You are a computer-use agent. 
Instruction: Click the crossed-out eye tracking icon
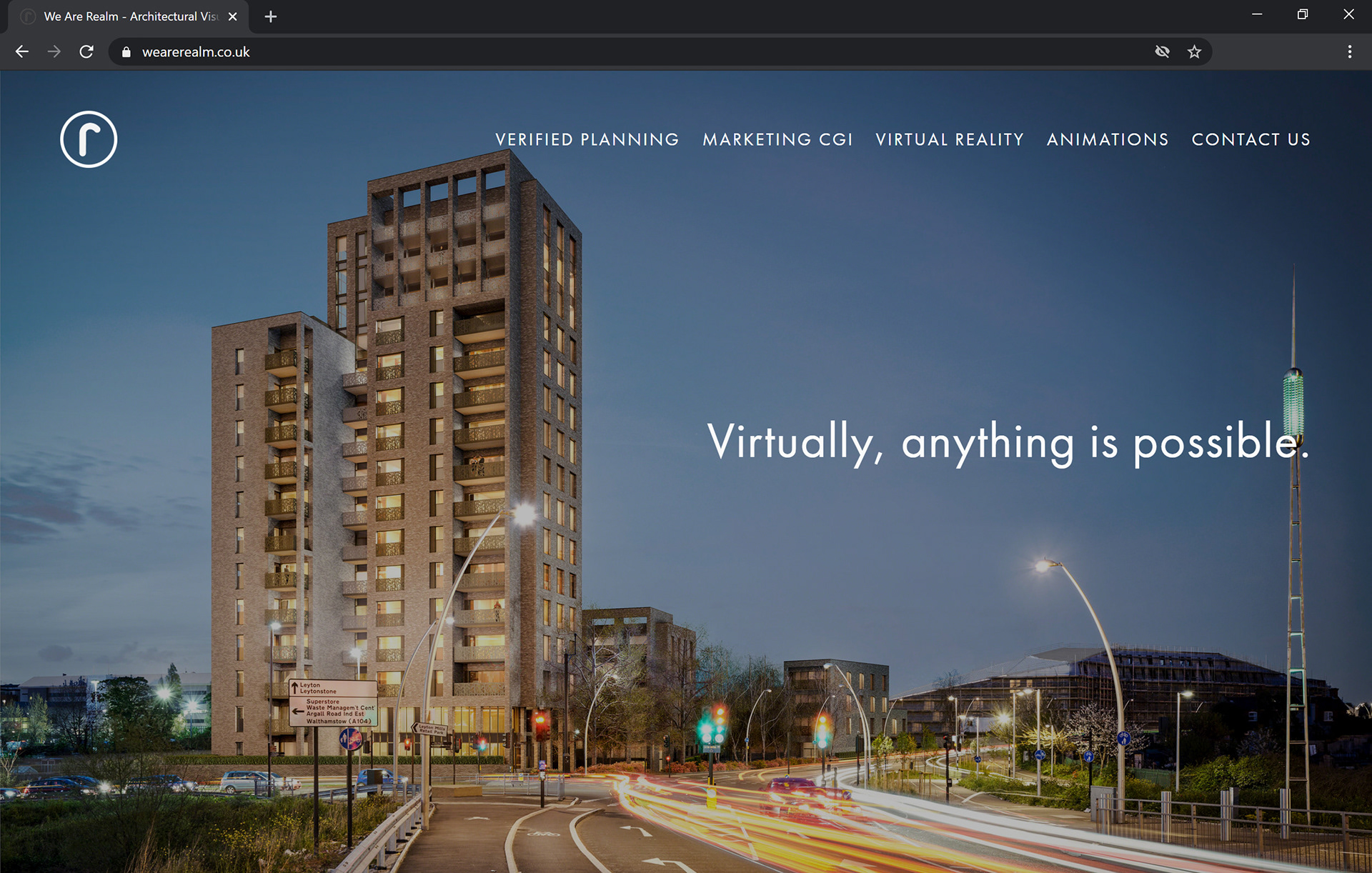point(1162,51)
